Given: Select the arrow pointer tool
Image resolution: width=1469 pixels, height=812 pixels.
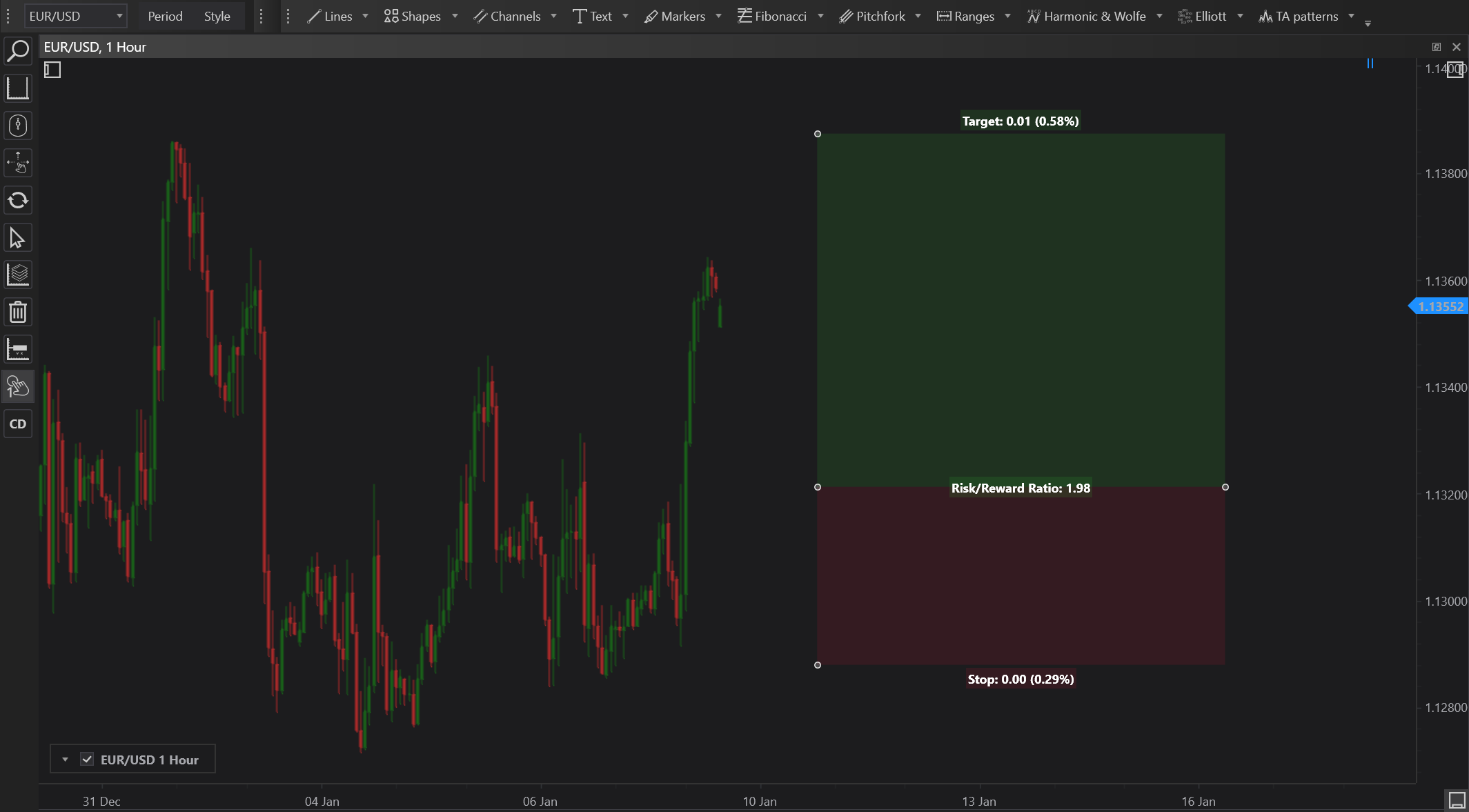Looking at the screenshot, I should (18, 238).
